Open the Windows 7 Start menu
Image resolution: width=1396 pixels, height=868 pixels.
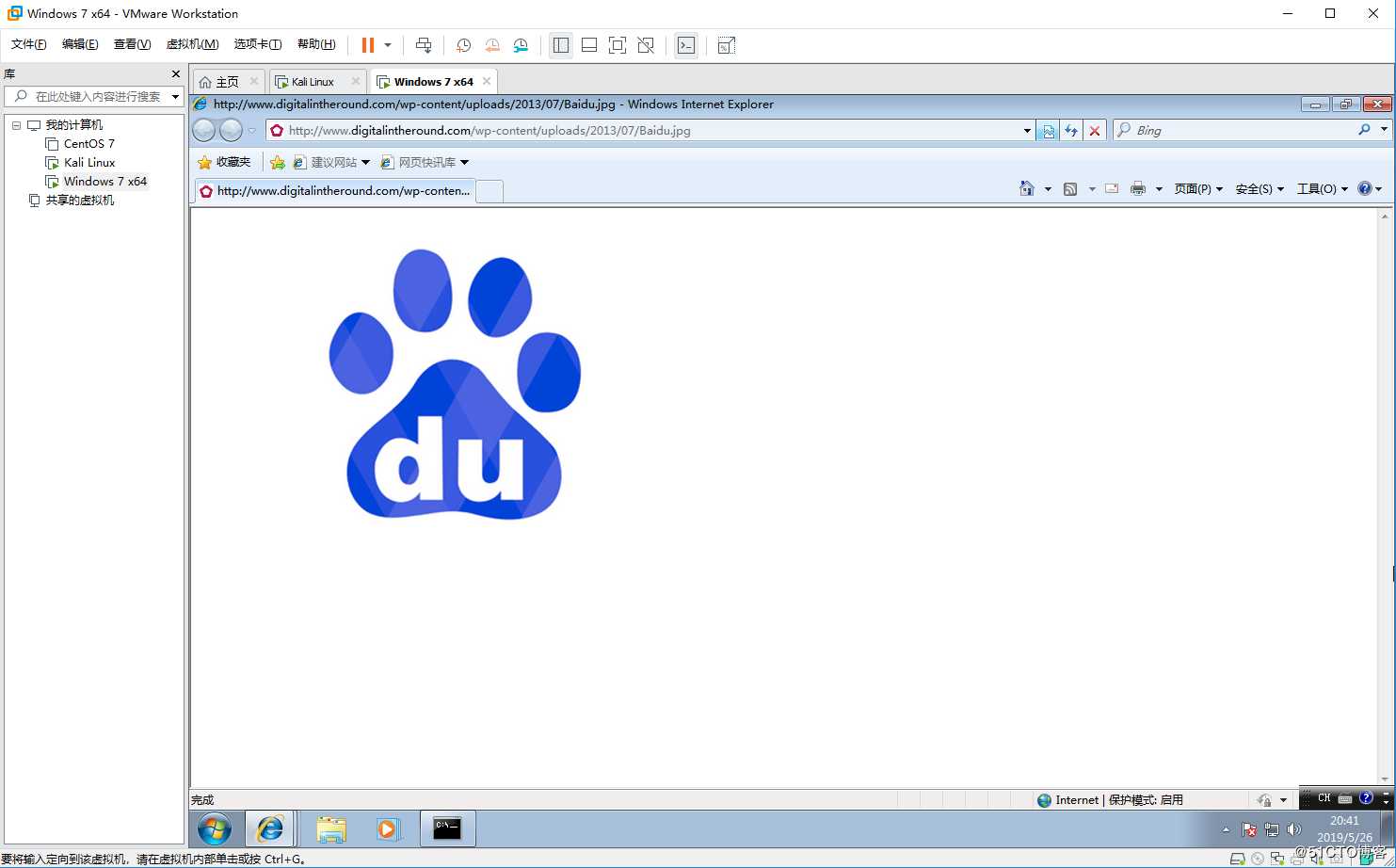pyautogui.click(x=215, y=828)
